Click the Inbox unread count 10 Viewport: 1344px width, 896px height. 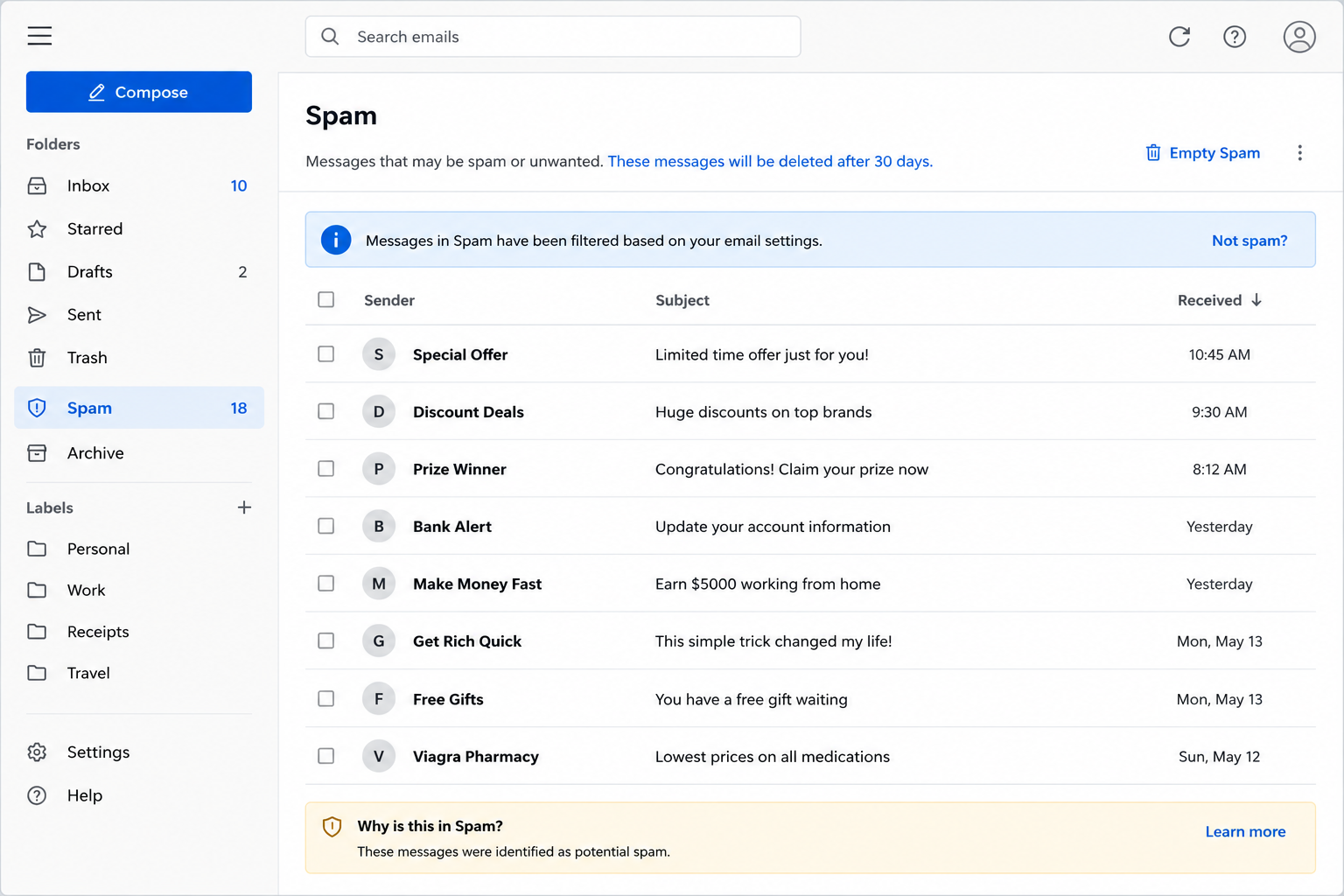[x=239, y=185]
